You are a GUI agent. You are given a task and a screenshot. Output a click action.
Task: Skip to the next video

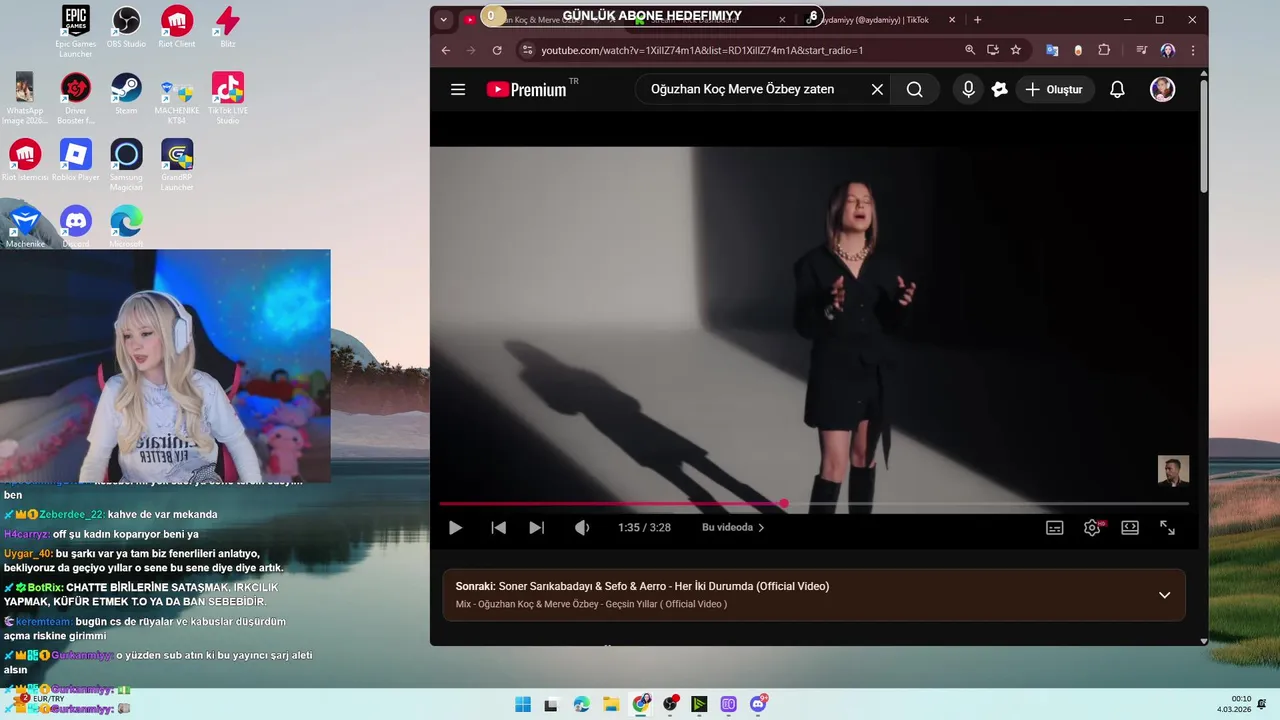point(536,527)
